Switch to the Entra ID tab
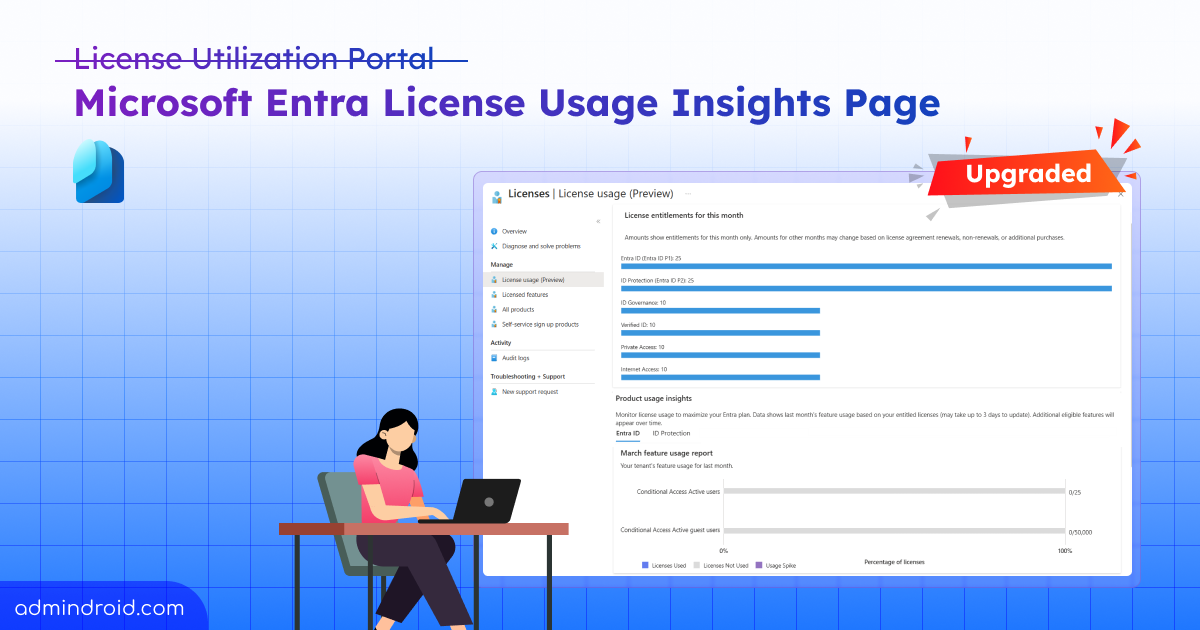The height and width of the screenshot is (630, 1200). coord(628,433)
